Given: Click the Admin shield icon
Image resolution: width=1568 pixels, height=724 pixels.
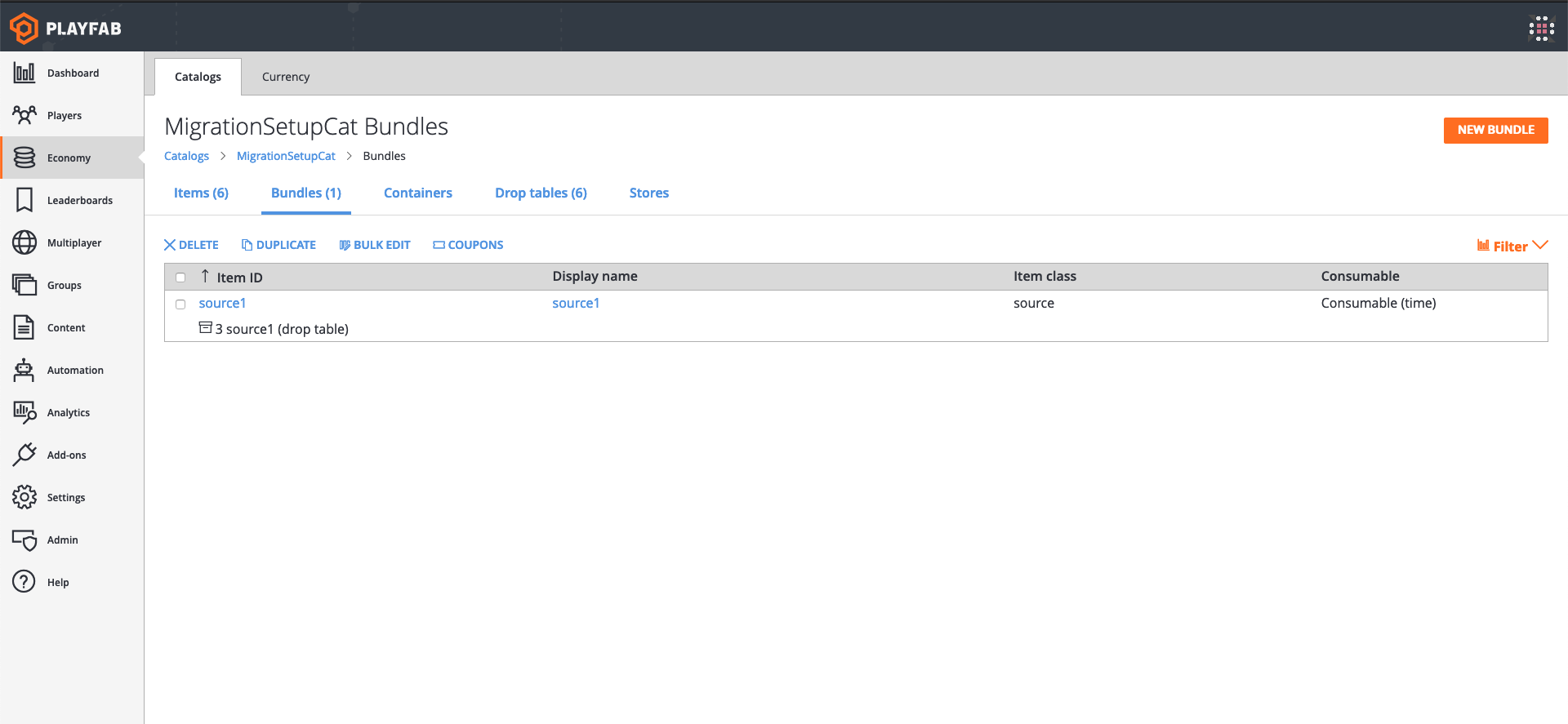Looking at the screenshot, I should (24, 540).
